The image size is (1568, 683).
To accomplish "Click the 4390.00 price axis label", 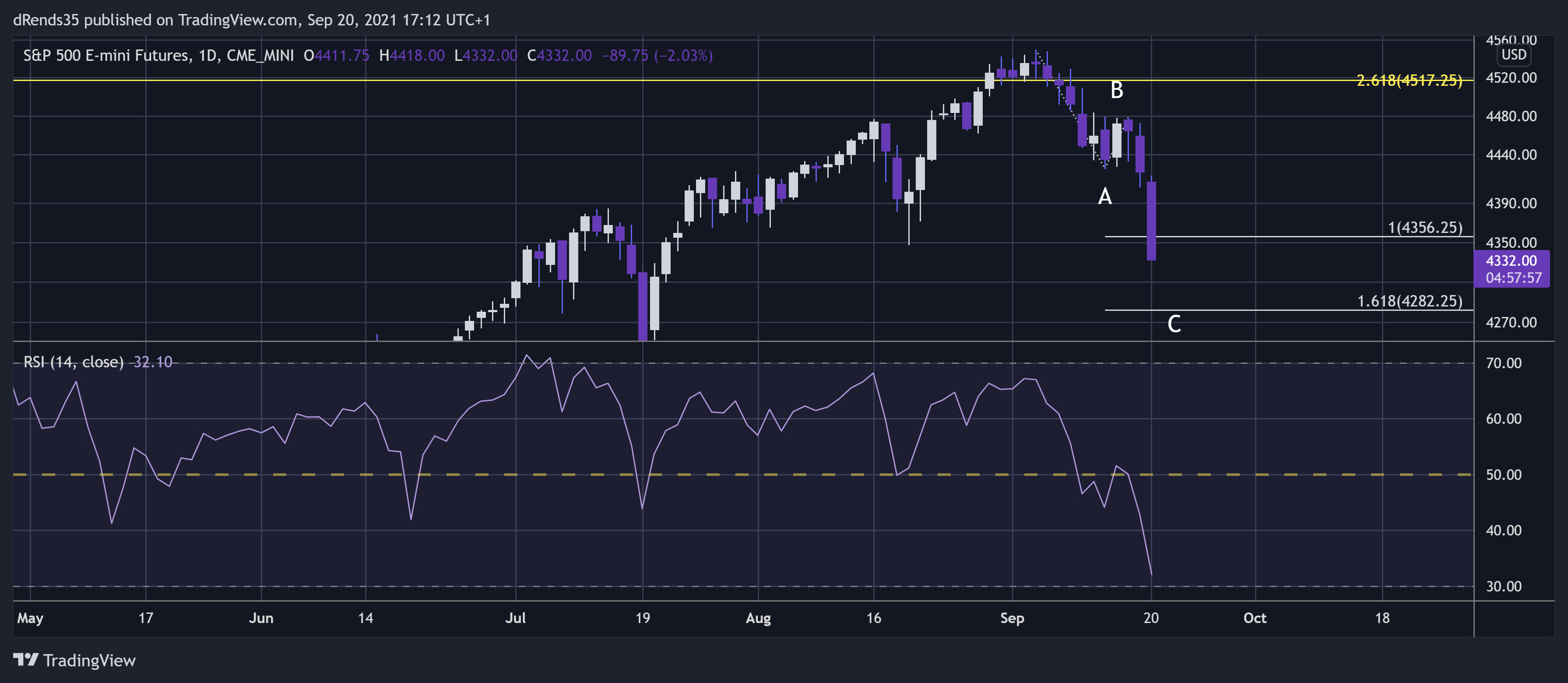I will (x=1511, y=203).
